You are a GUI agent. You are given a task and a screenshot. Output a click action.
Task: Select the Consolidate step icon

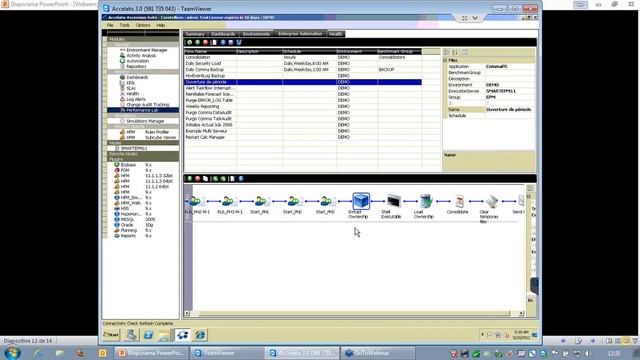click(x=459, y=201)
